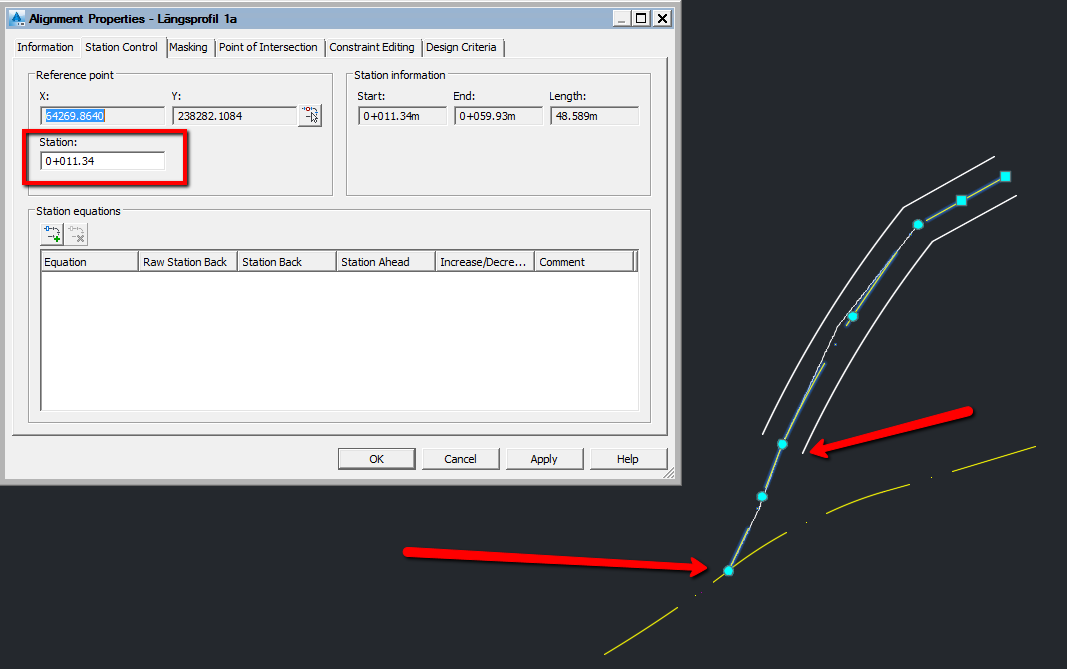Click the Comment column header
Viewport: 1067px width, 669px height.
point(584,262)
